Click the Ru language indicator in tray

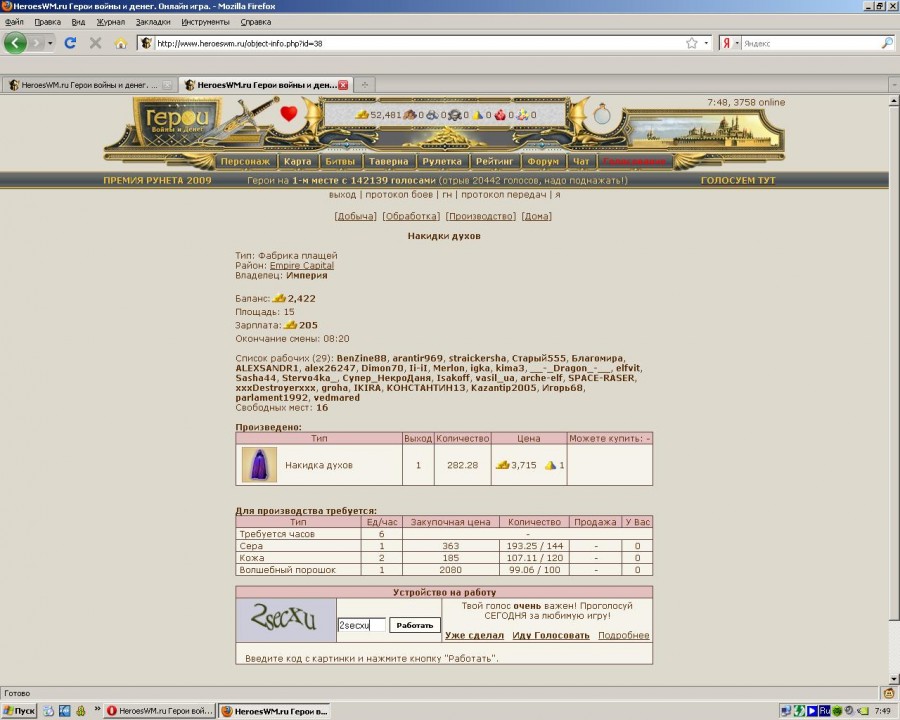pyautogui.click(x=825, y=711)
